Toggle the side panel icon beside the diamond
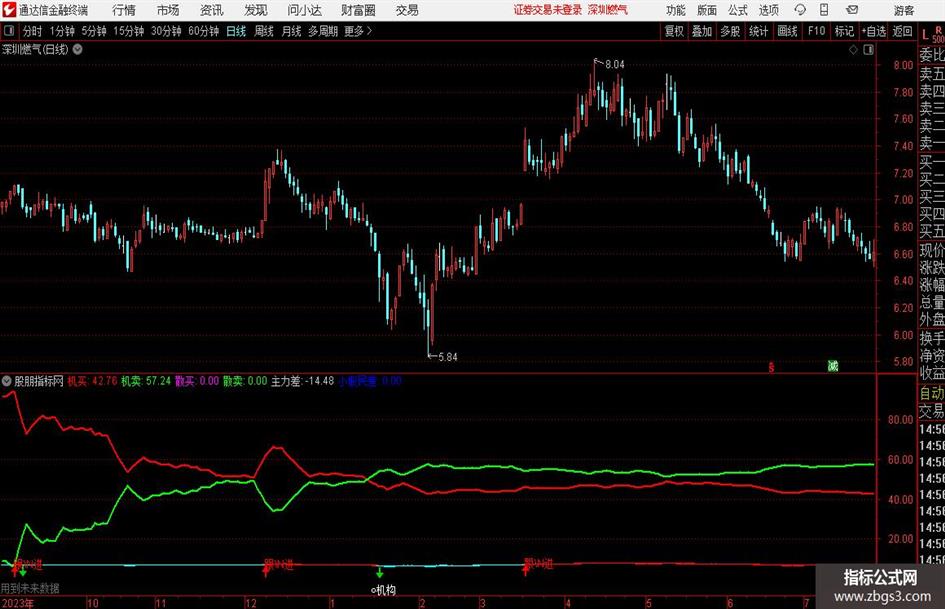 click(x=868, y=50)
